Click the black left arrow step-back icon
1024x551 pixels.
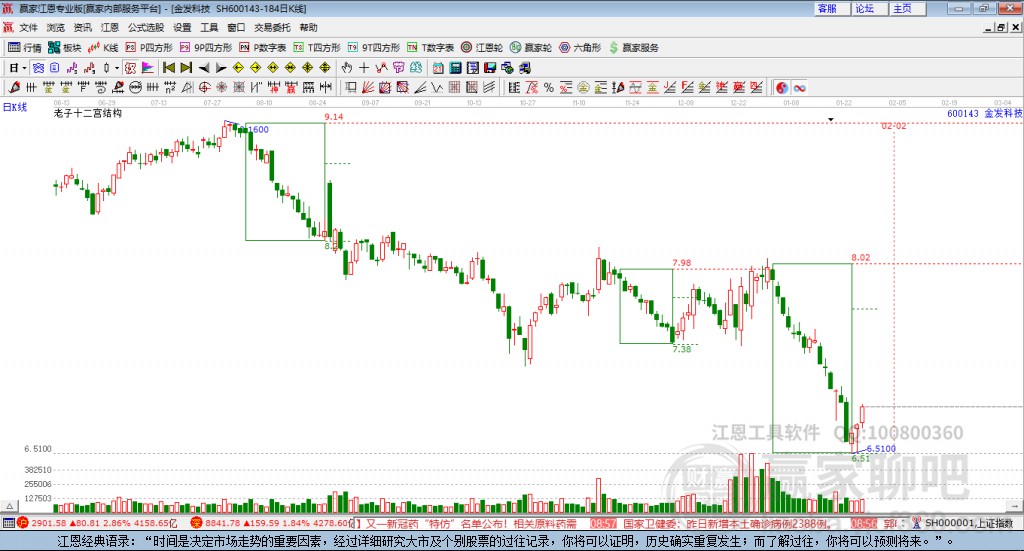coord(204,68)
